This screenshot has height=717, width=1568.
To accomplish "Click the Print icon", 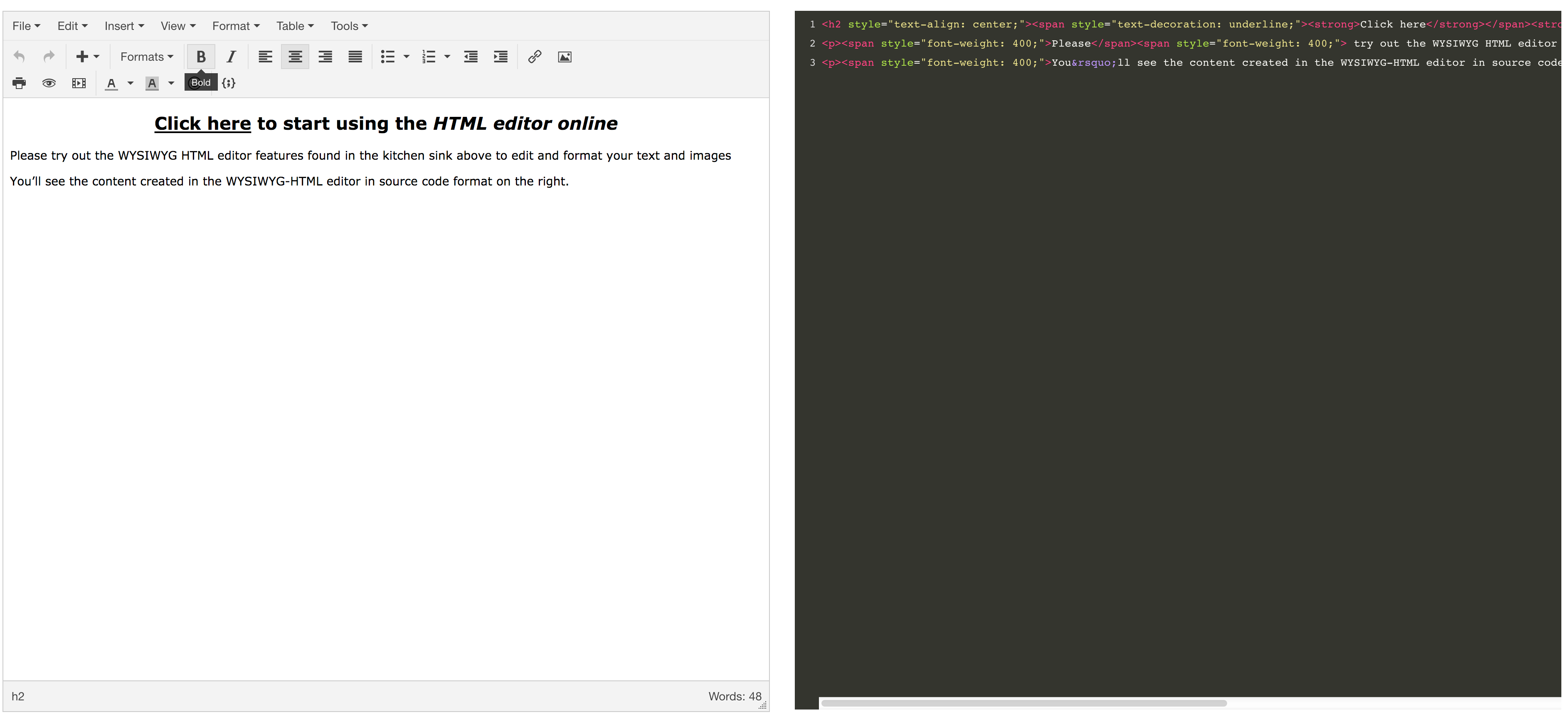I will coord(20,83).
